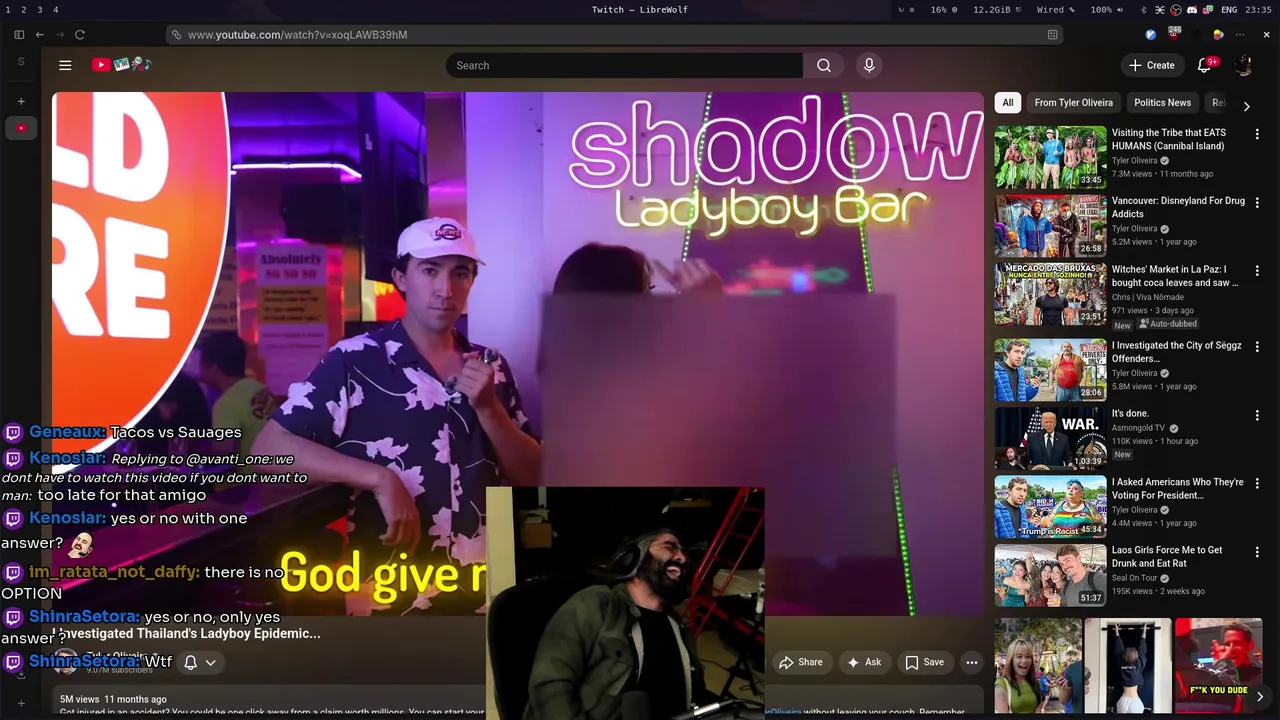The height and width of the screenshot is (720, 1280).
Task: Open the 'Seal On Tour' channel link
Action: pyautogui.click(x=1134, y=578)
